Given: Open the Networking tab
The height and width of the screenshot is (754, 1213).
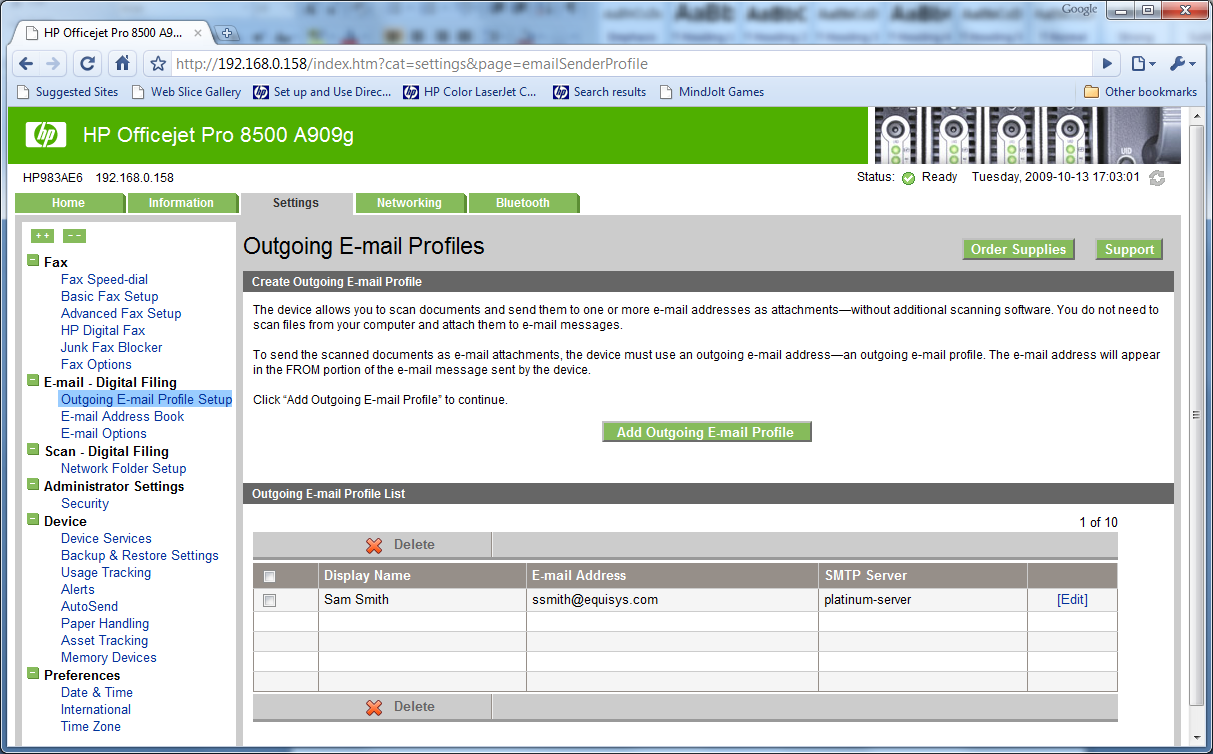Looking at the screenshot, I should pyautogui.click(x=409, y=203).
